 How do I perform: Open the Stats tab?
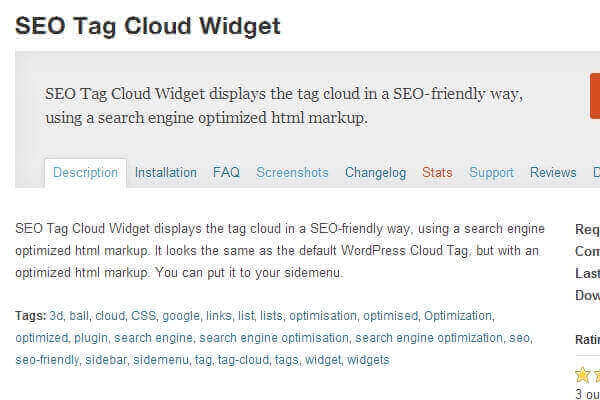pos(437,172)
